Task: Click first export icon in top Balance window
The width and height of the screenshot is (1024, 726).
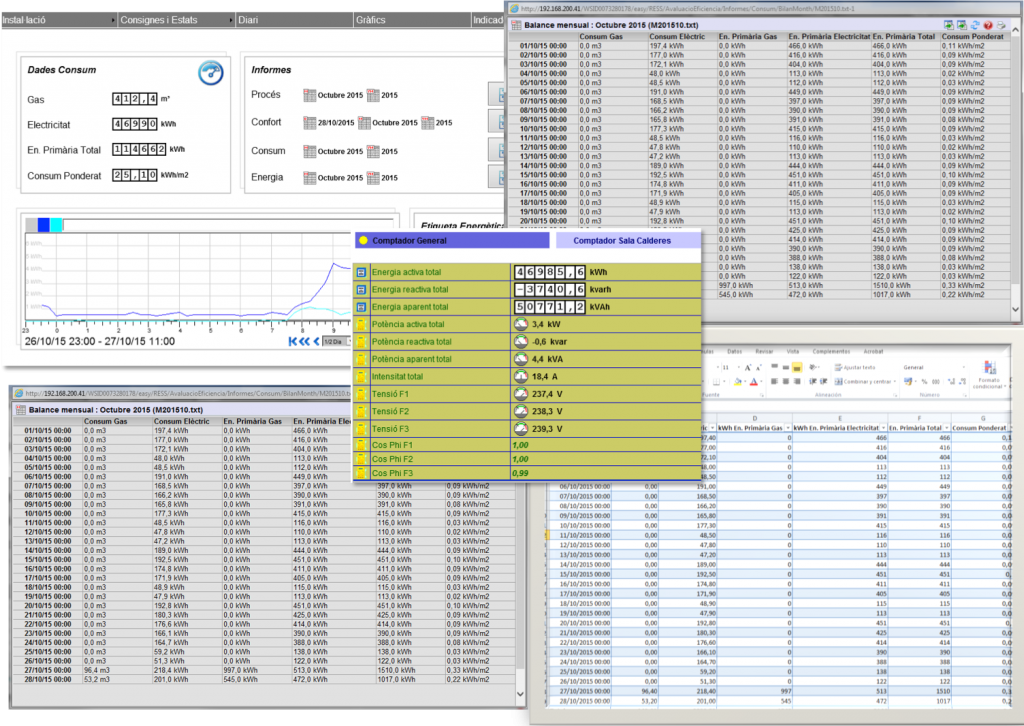Action: click(949, 25)
